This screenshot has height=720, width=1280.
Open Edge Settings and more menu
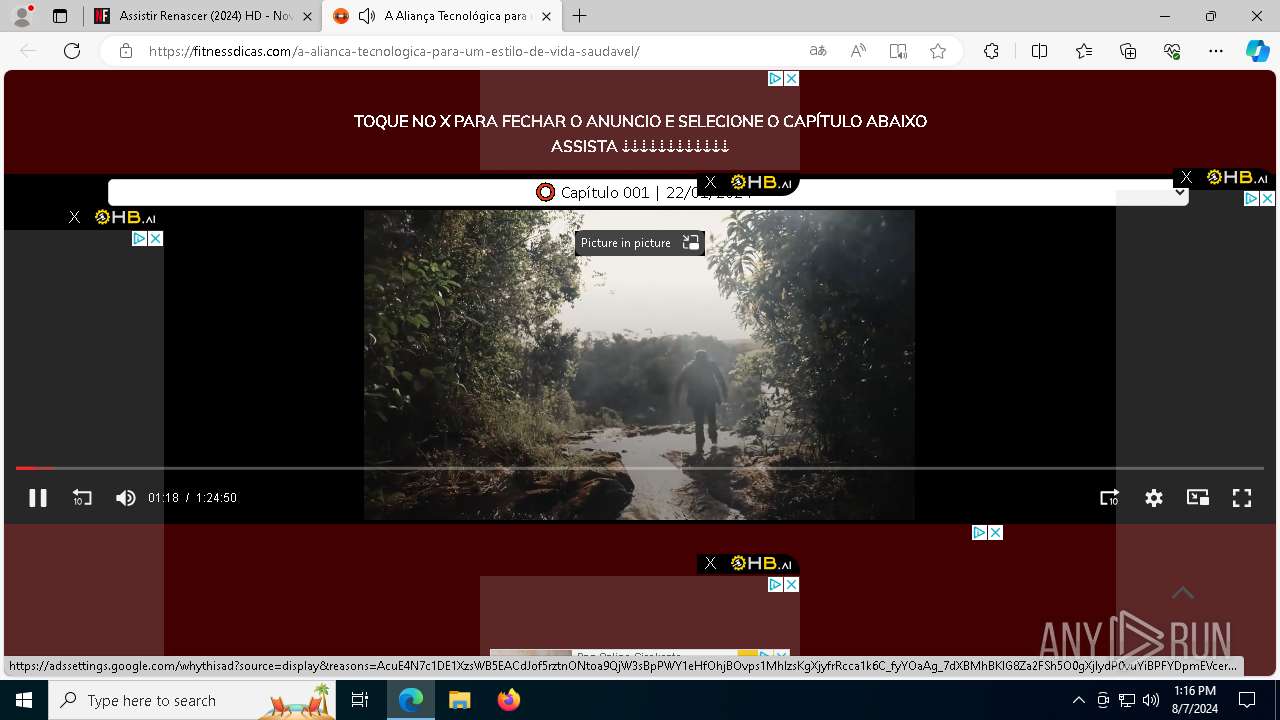click(x=1216, y=51)
